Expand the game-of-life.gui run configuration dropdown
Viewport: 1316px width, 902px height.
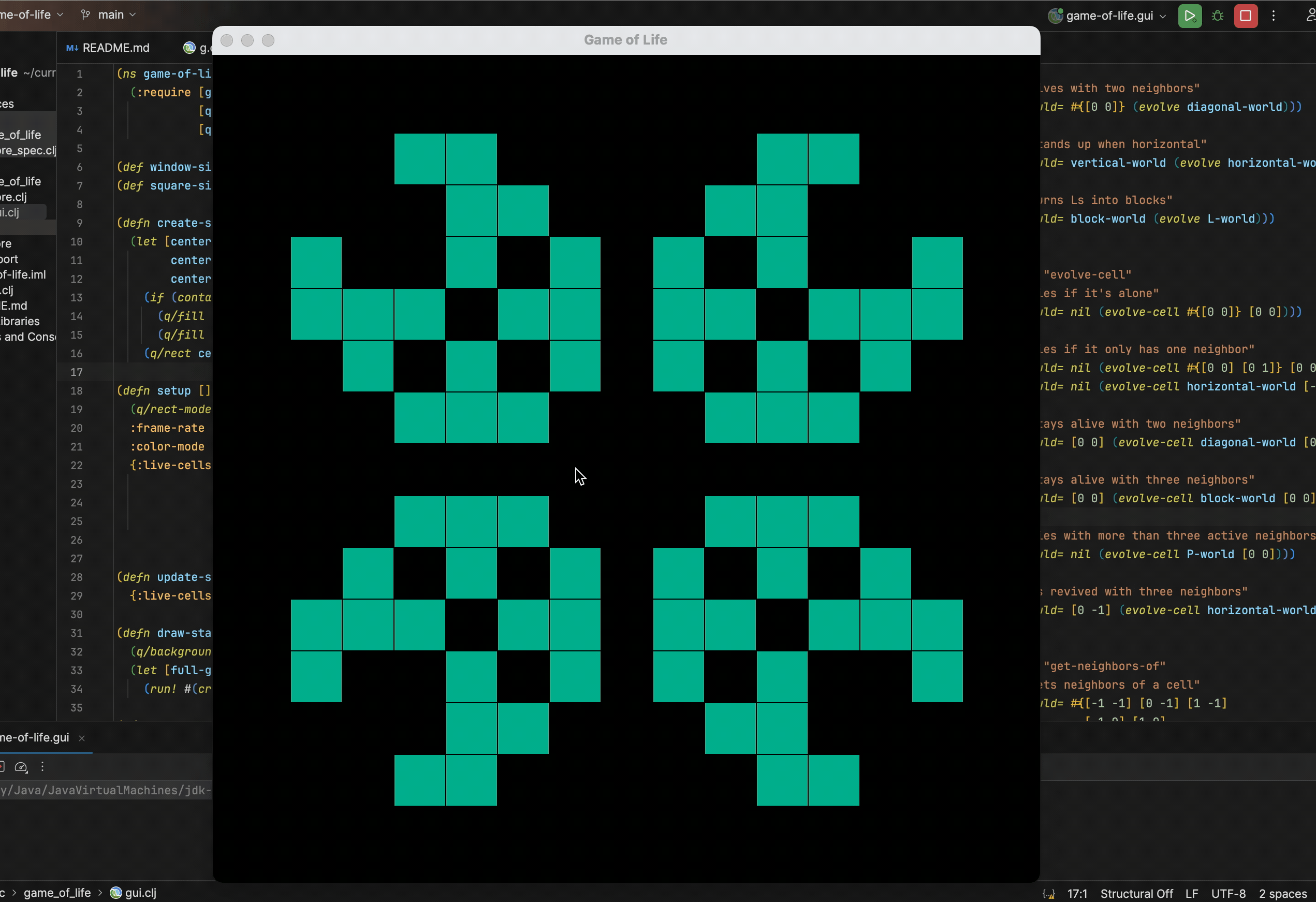coord(1163,16)
